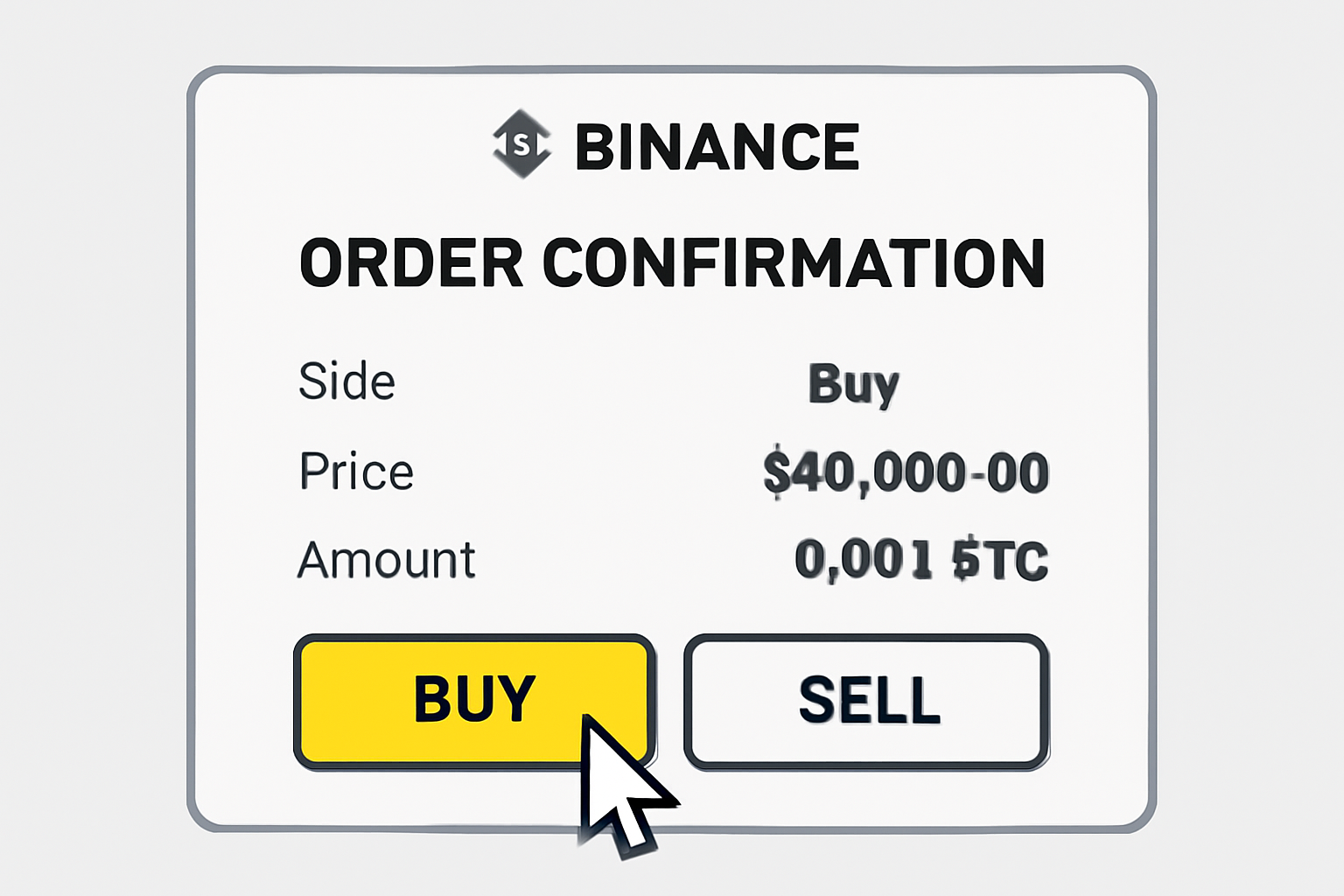The image size is (1344, 896).
Task: Click the 0,001 quantity number
Action: coord(863,560)
